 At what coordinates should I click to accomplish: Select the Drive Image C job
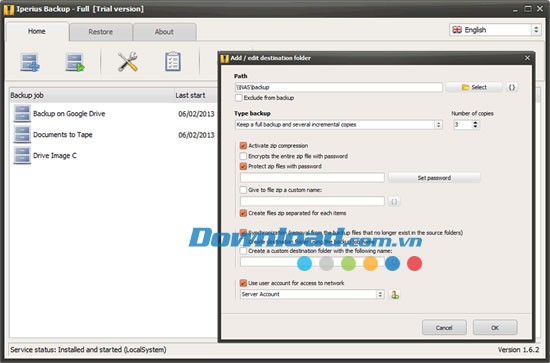55,156
